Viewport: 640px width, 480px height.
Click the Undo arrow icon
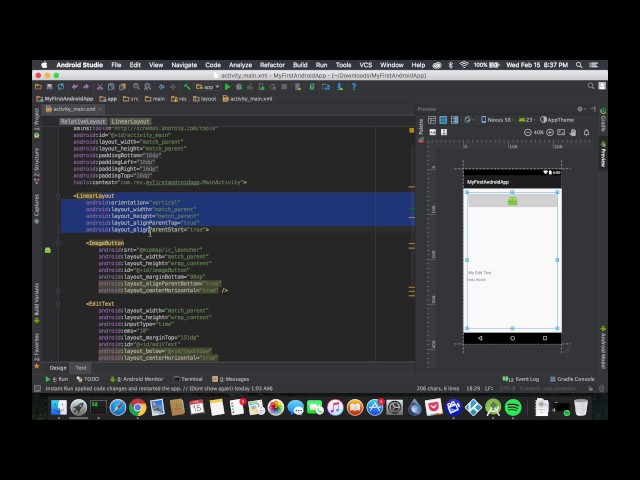(75, 87)
